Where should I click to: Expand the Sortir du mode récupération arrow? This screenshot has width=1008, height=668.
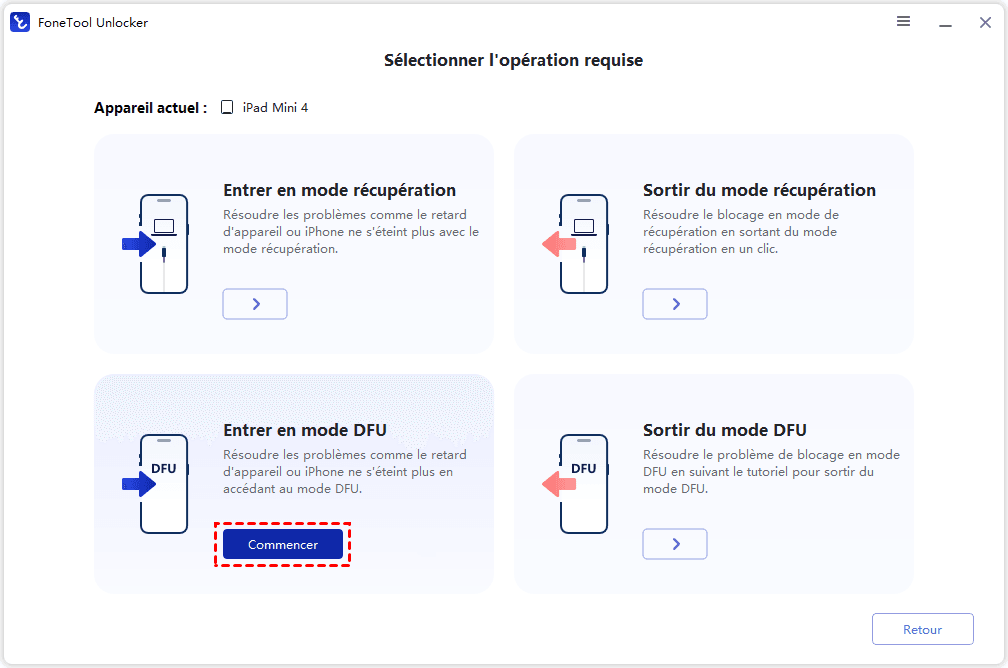(675, 304)
